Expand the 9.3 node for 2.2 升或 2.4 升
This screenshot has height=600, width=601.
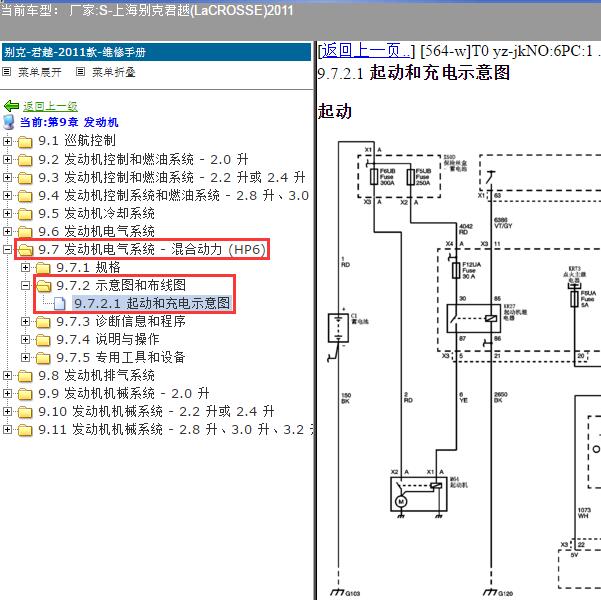tap(7, 177)
